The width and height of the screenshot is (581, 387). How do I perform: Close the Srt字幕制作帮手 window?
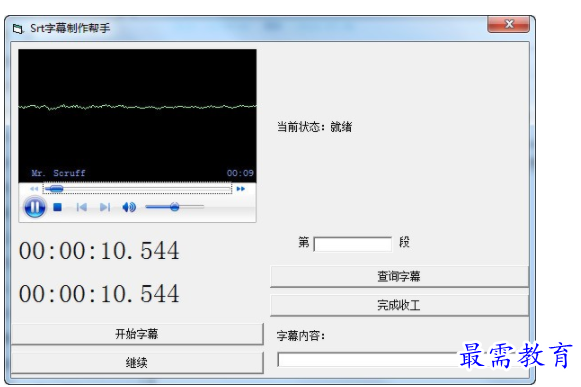click(509, 24)
